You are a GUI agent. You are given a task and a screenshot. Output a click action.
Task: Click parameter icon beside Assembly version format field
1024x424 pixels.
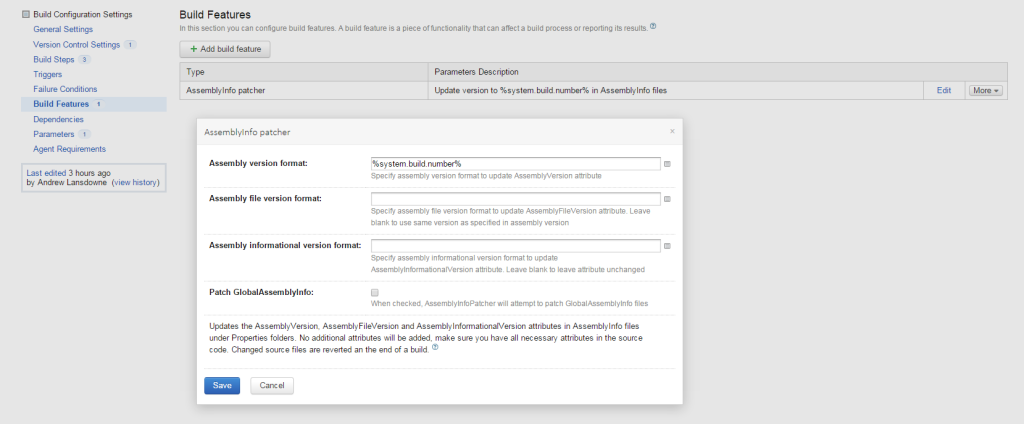pos(668,164)
